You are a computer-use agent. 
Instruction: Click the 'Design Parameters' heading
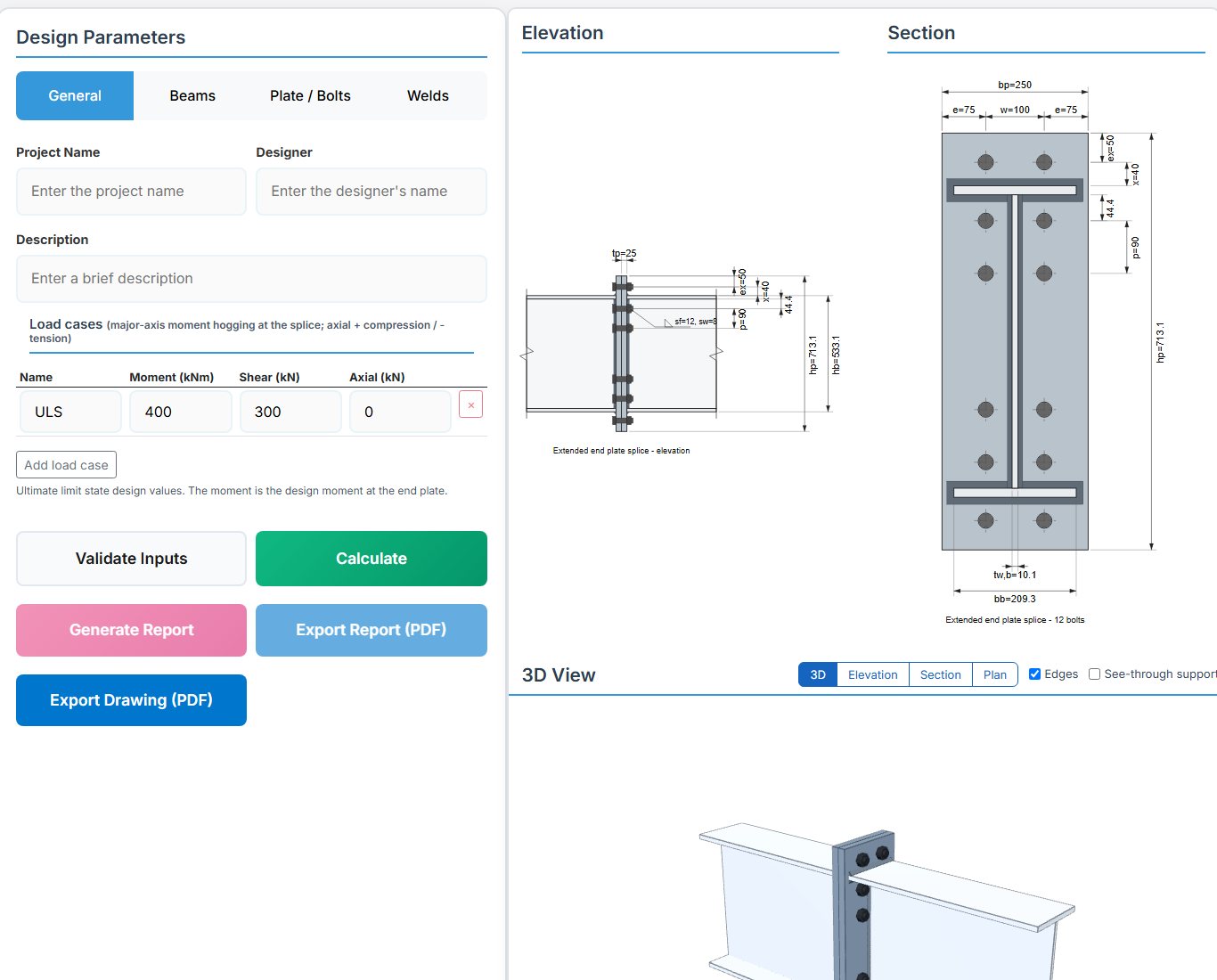tap(101, 37)
